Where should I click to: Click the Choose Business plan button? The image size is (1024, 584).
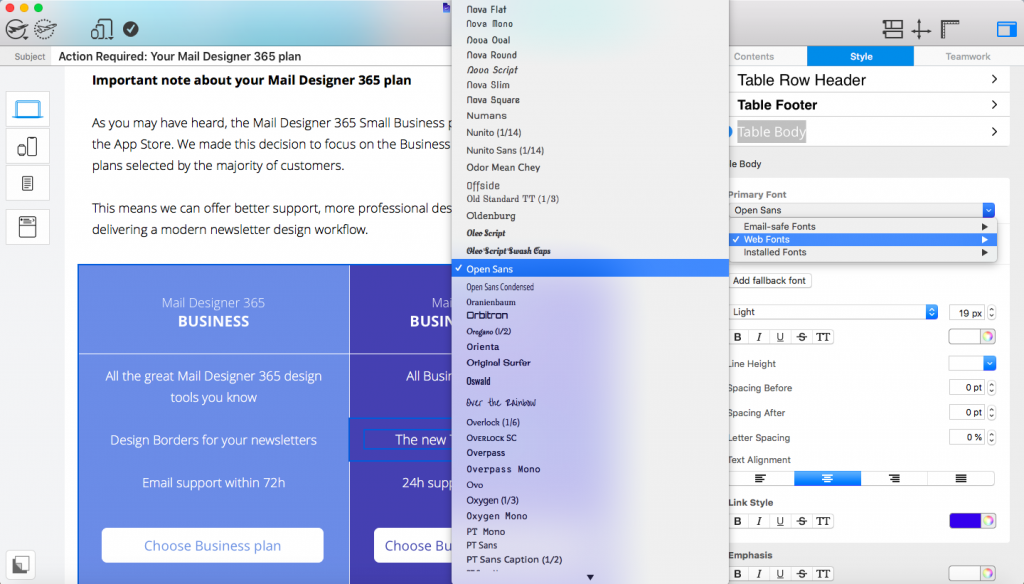pyautogui.click(x=212, y=545)
